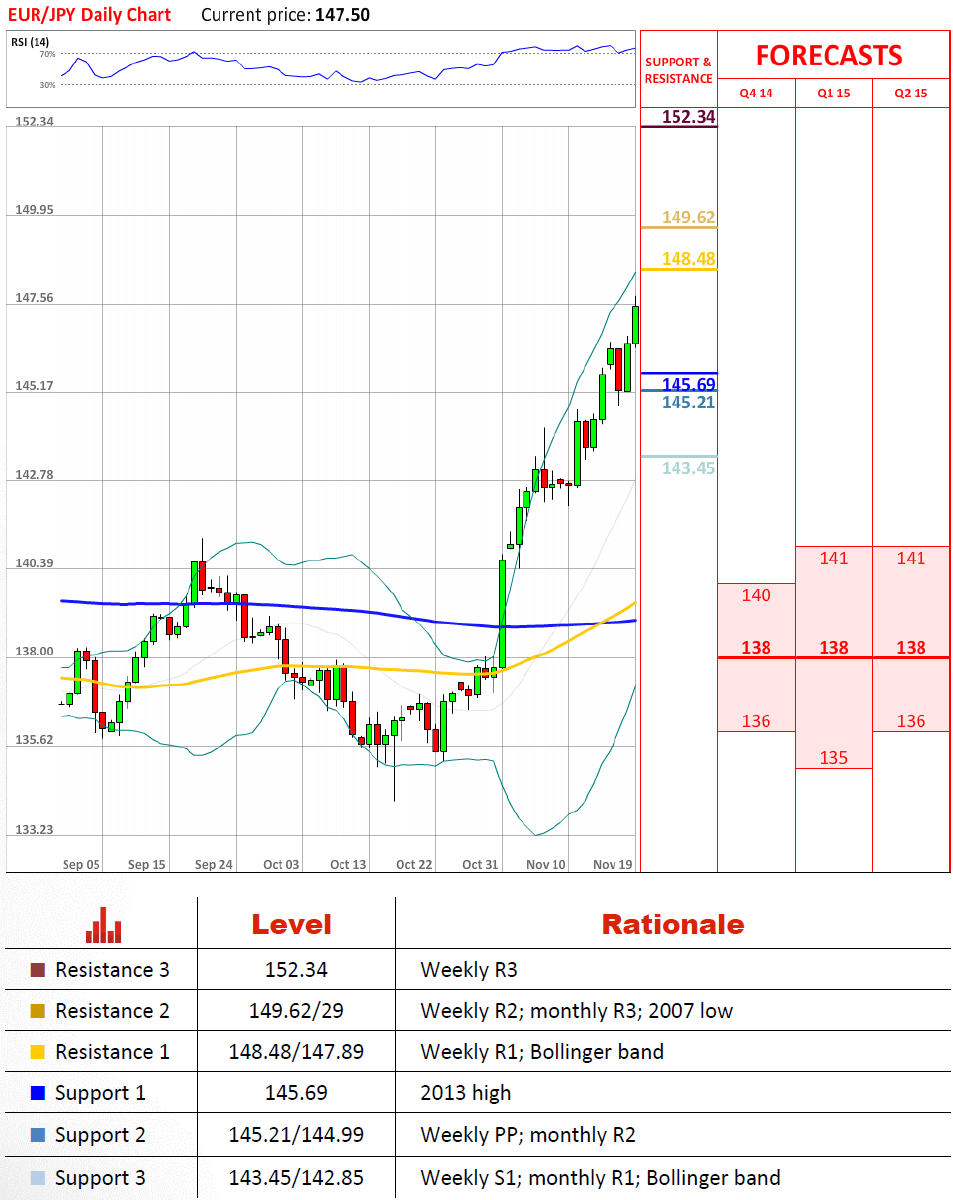This screenshot has width=953, height=1200.
Task: Select the Q4 14 forecast column header
Action: click(756, 93)
